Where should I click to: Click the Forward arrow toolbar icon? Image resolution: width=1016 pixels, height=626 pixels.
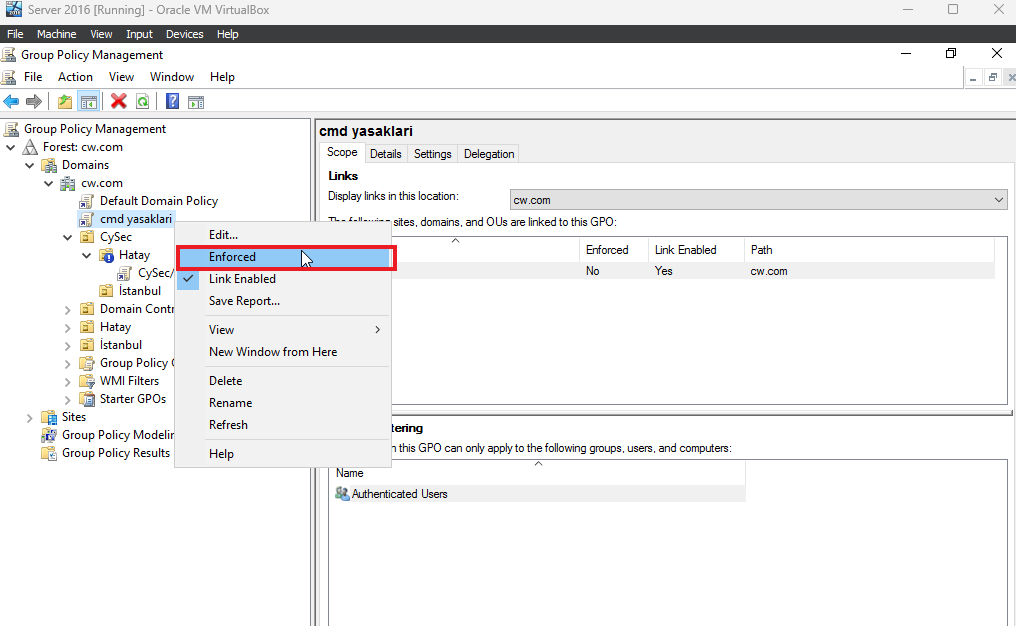(x=34, y=102)
